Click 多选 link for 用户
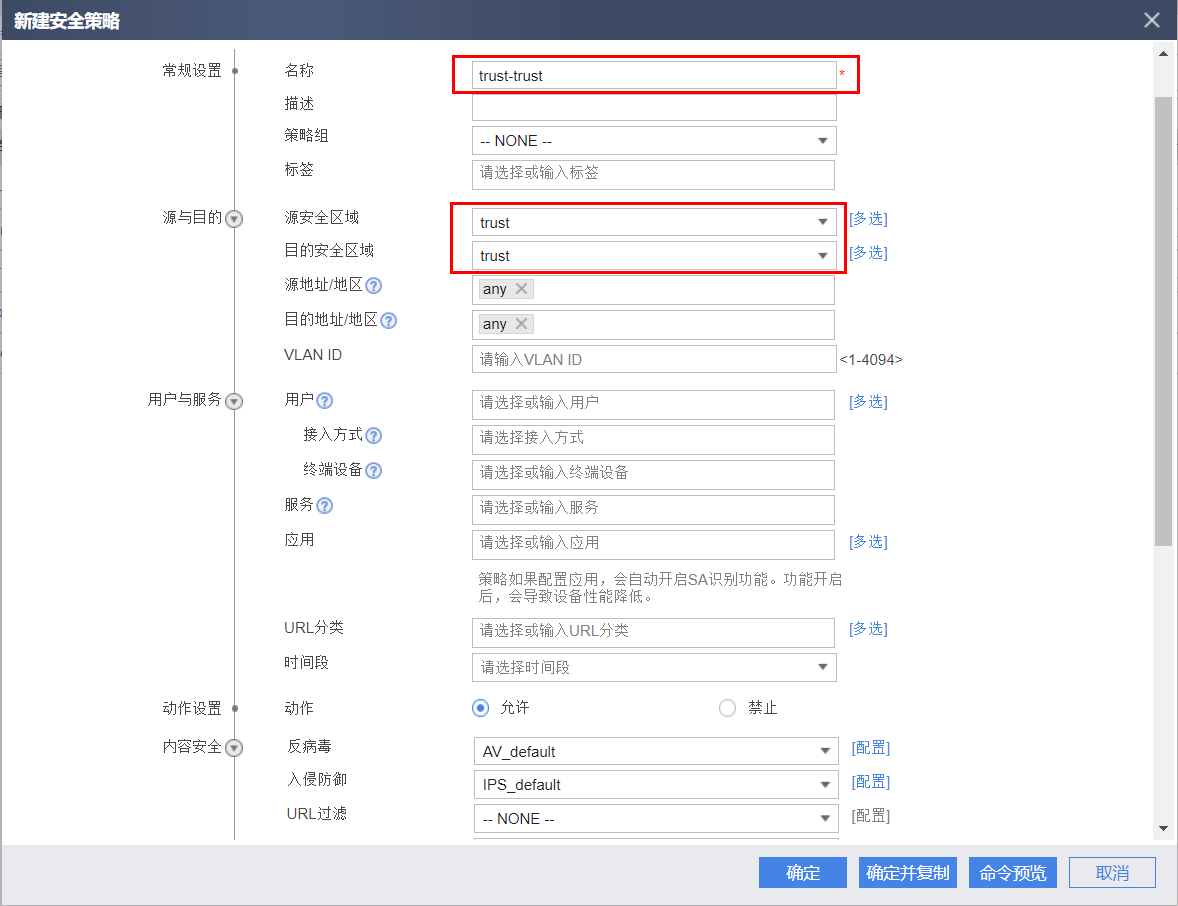 (868, 402)
